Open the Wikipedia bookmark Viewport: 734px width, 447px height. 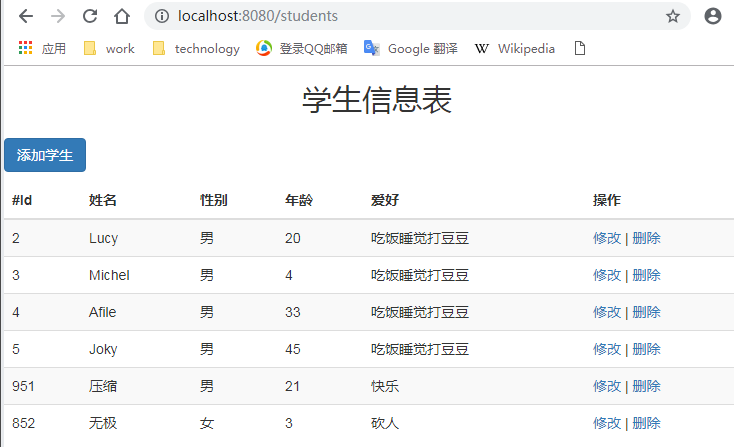515,48
